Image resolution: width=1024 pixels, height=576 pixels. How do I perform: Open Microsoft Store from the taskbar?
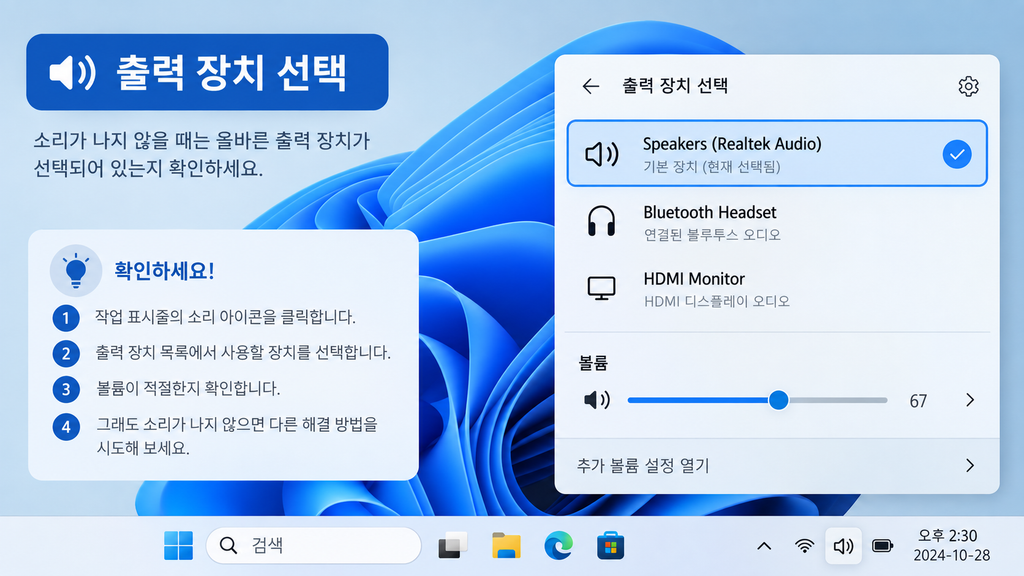click(611, 545)
